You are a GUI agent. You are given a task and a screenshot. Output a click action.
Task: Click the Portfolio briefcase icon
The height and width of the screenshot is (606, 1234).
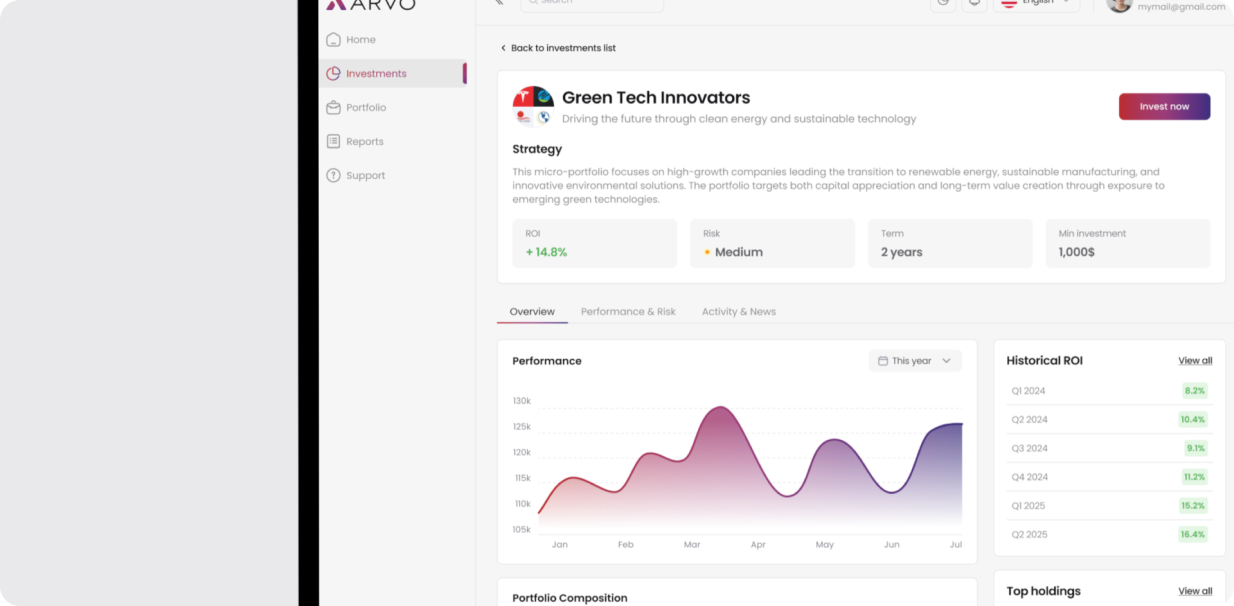(x=333, y=107)
